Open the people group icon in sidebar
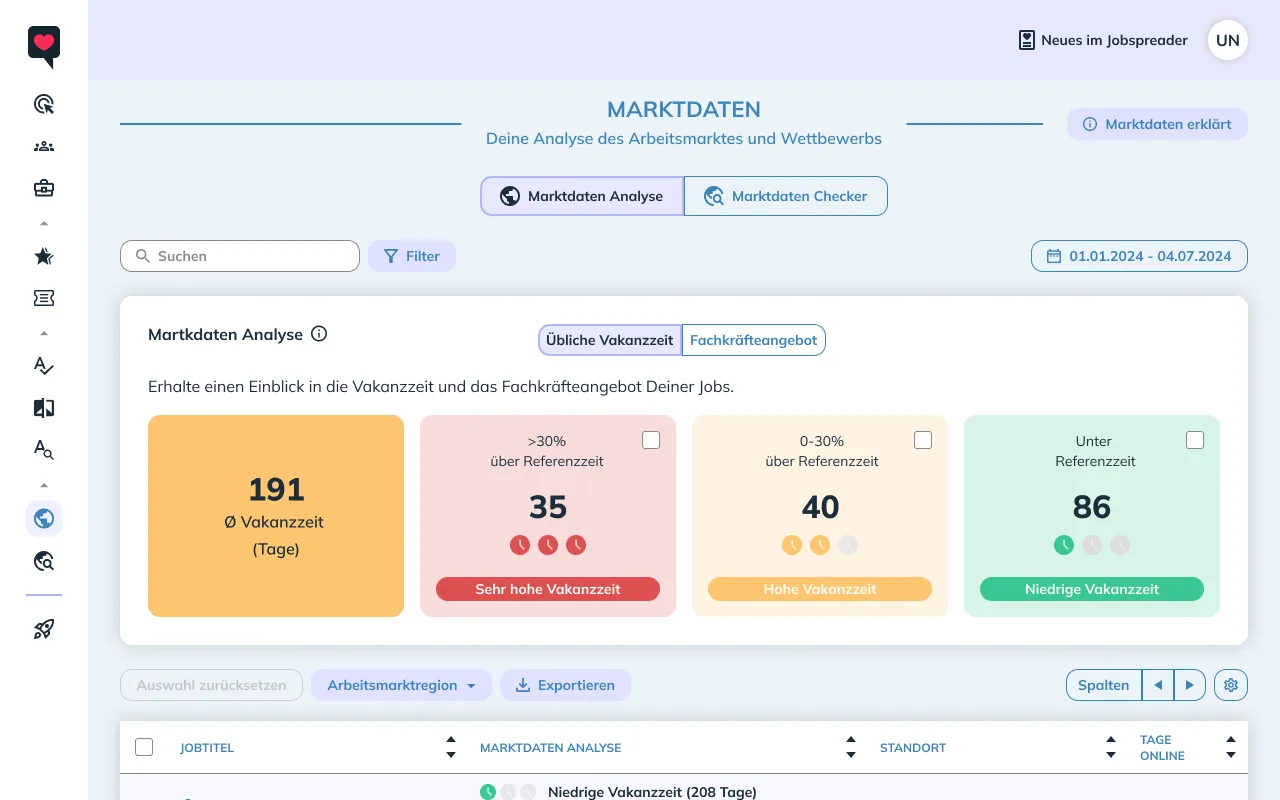 point(44,146)
